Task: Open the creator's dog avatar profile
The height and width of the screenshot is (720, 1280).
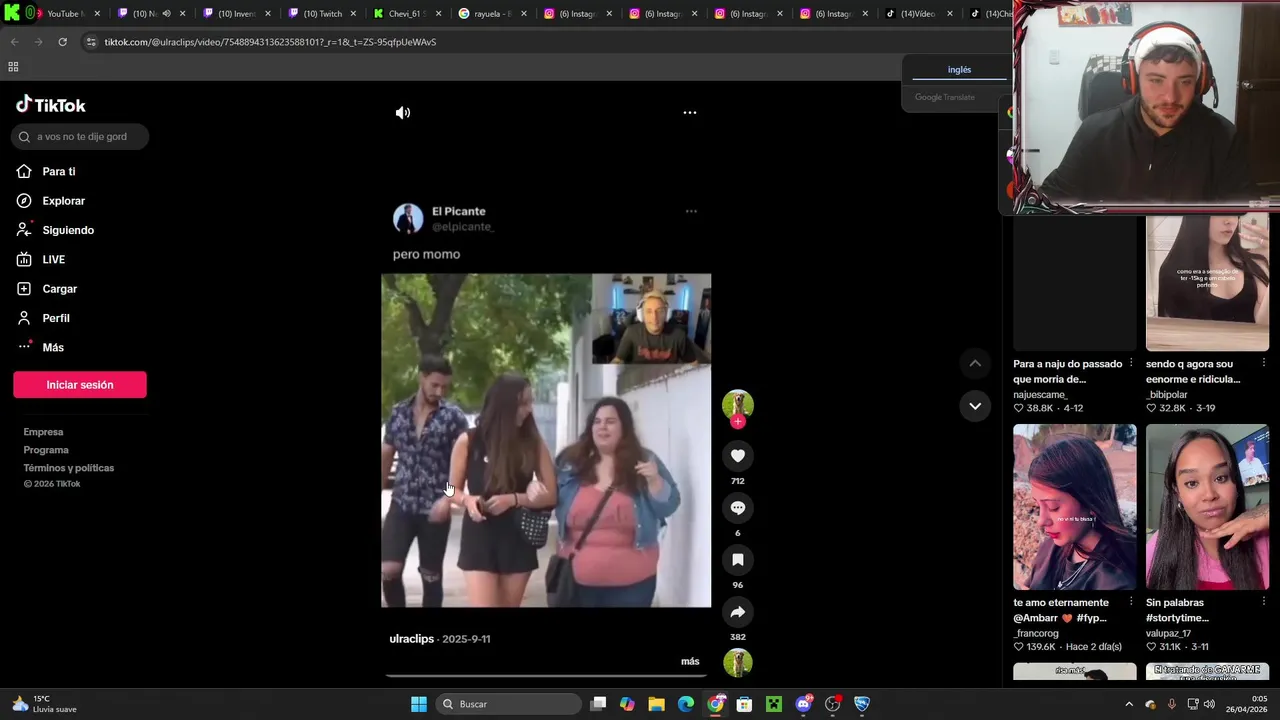Action: [x=738, y=404]
